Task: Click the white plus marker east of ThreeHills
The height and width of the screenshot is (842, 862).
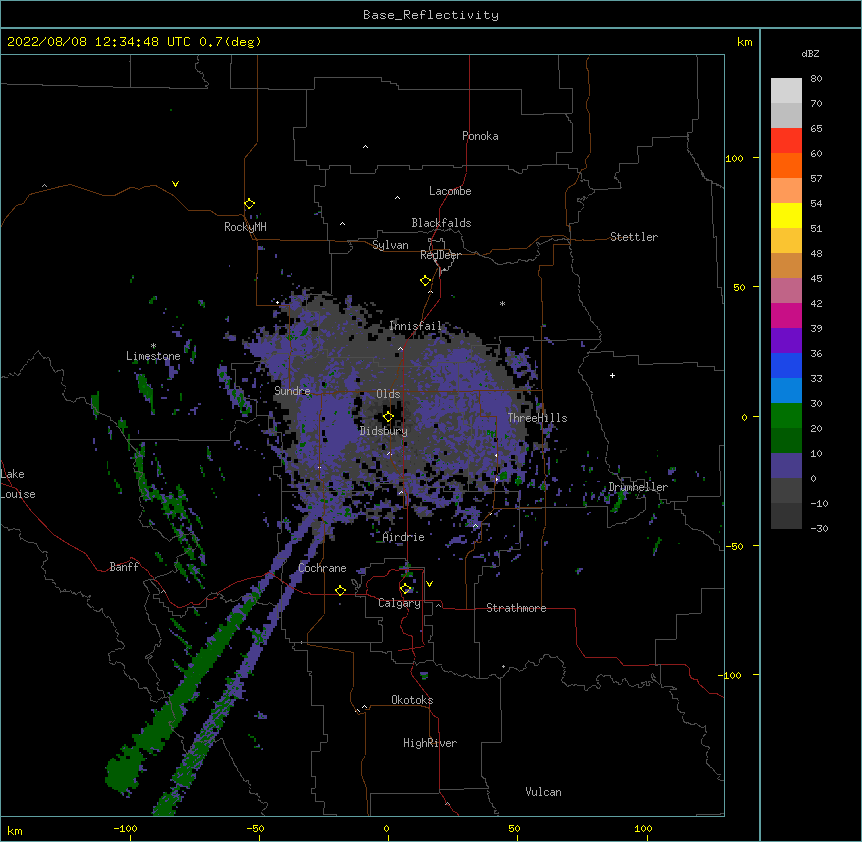Action: (612, 375)
